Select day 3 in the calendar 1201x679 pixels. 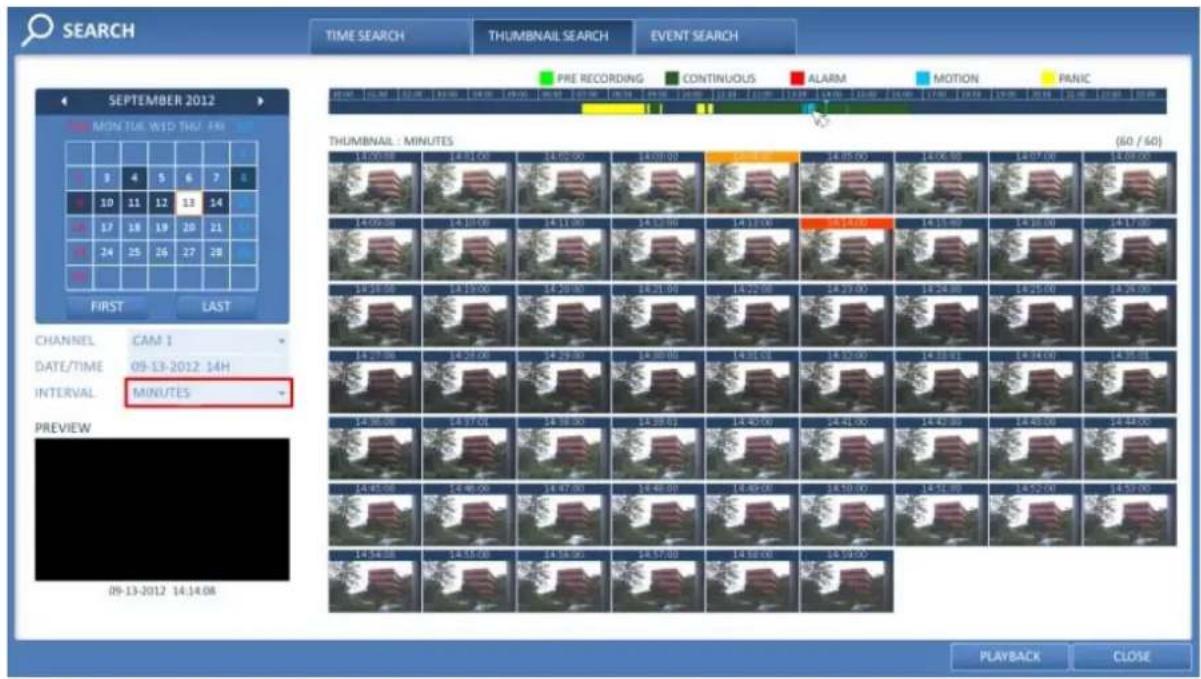[x=107, y=178]
